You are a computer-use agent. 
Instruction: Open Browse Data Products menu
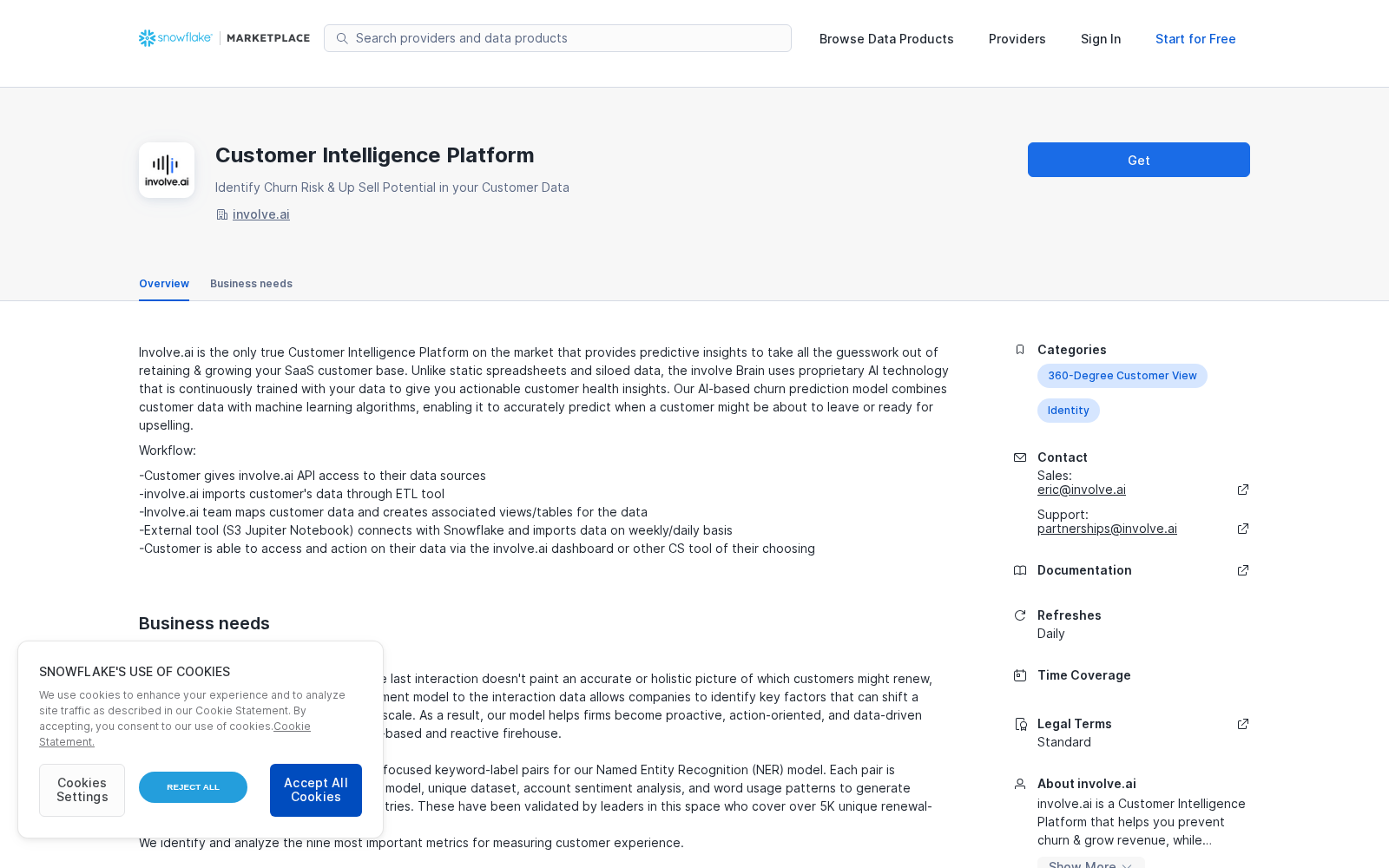tap(886, 39)
